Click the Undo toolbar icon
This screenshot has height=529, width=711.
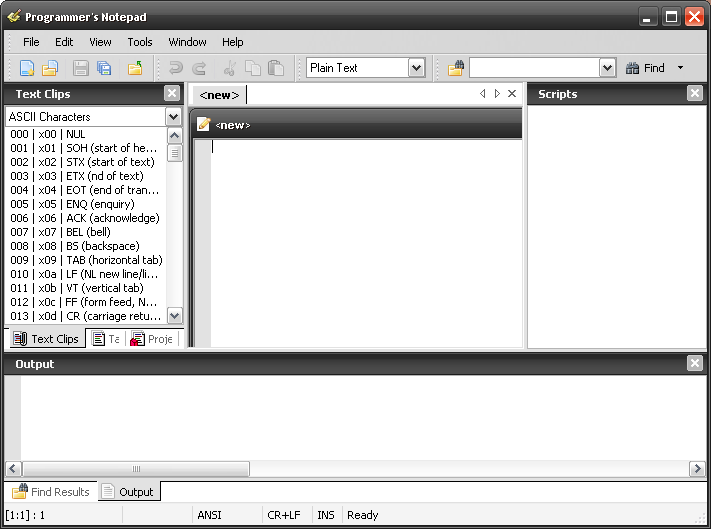pyautogui.click(x=176, y=68)
